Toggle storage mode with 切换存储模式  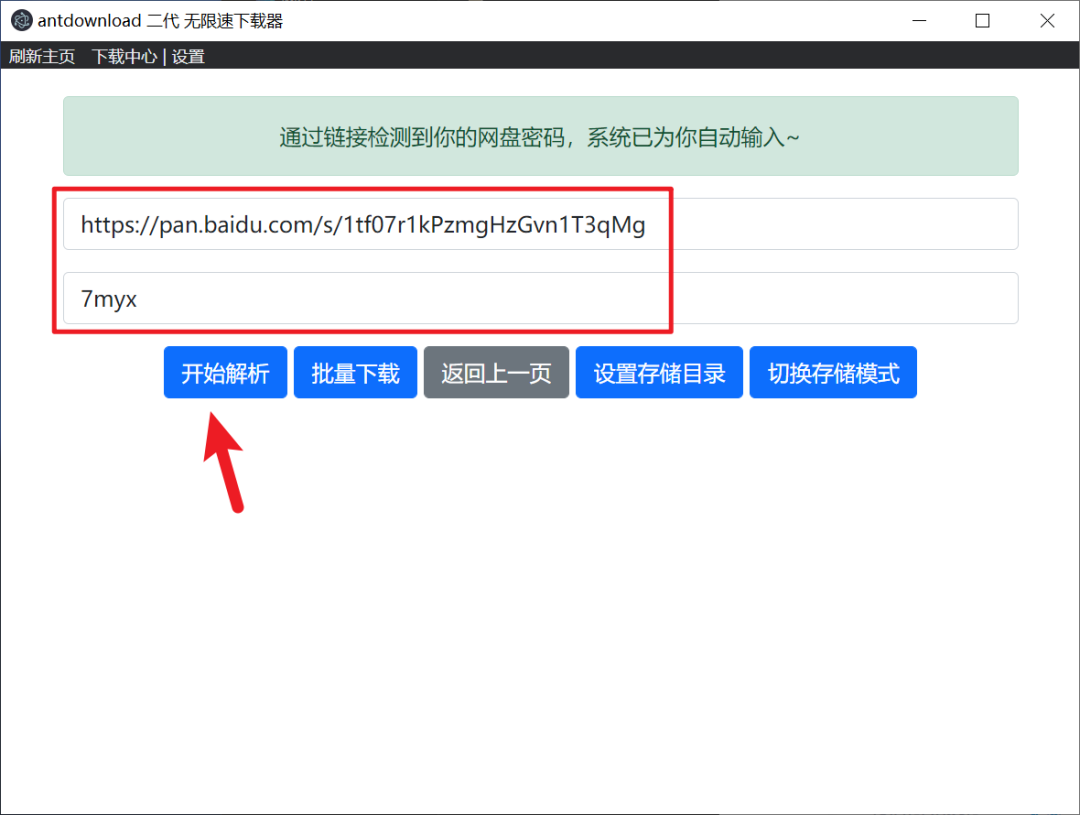pos(833,373)
